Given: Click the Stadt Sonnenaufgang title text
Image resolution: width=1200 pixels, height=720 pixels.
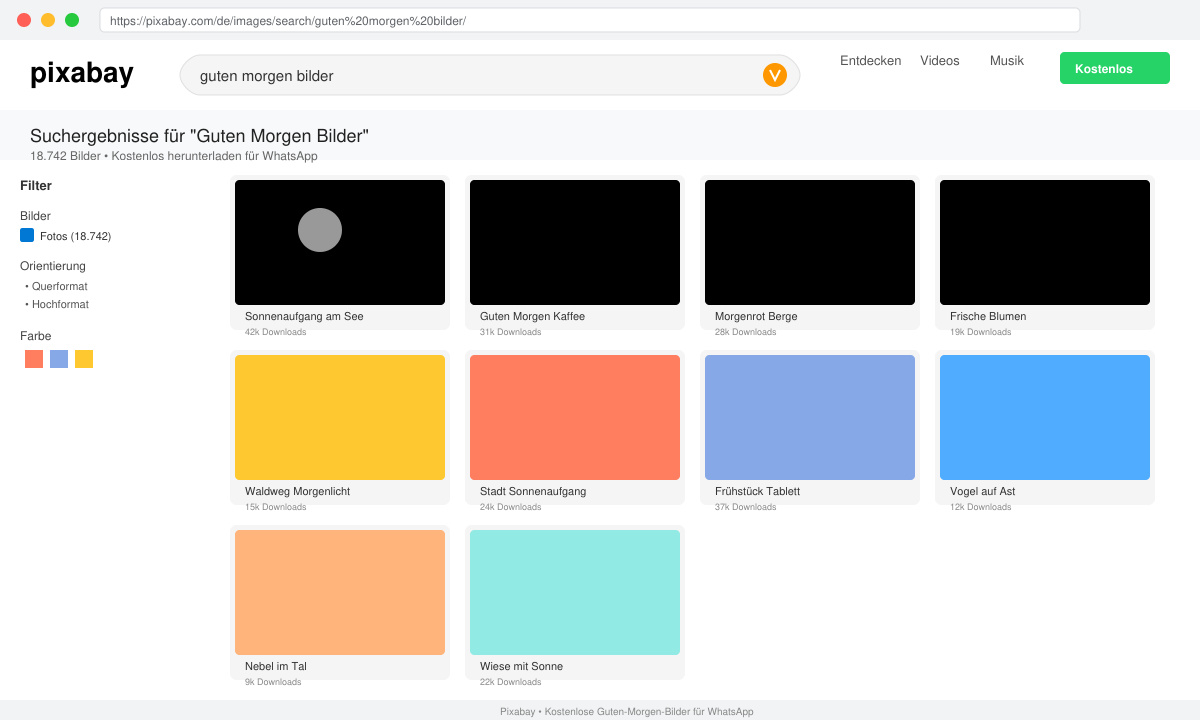Looking at the screenshot, I should pos(533,491).
